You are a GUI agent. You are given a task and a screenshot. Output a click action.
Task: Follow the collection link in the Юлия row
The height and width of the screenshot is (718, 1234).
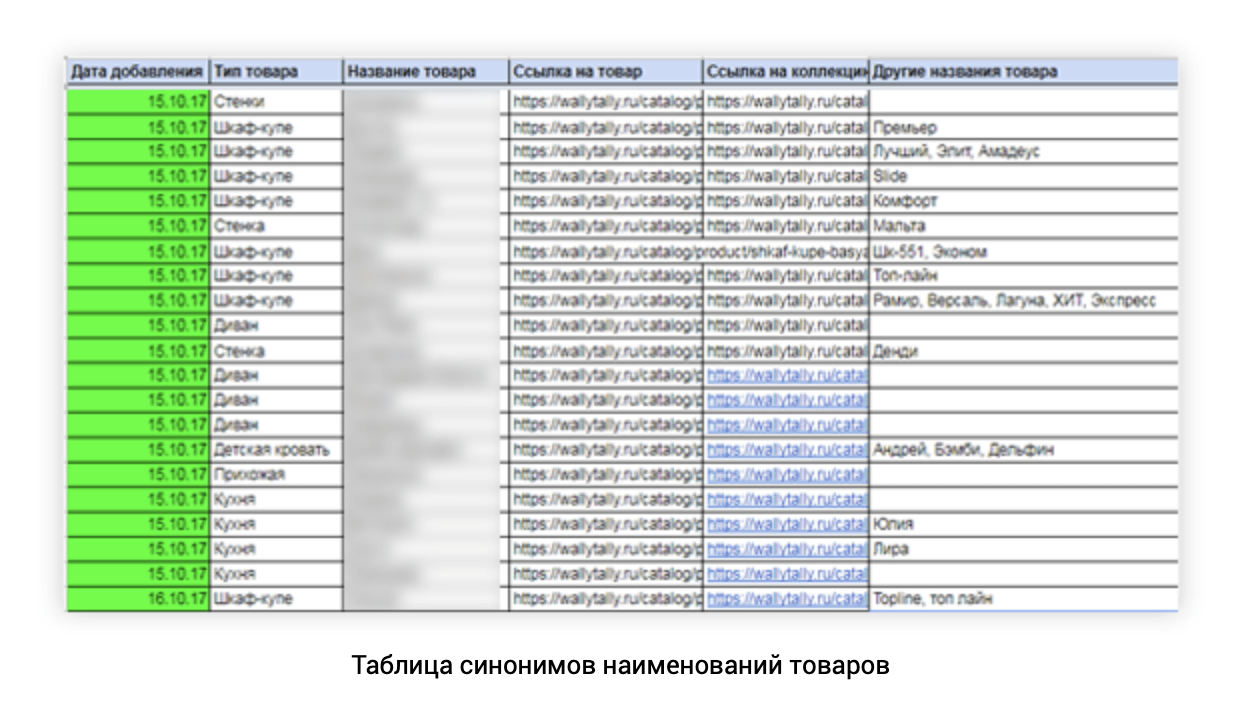pos(786,524)
